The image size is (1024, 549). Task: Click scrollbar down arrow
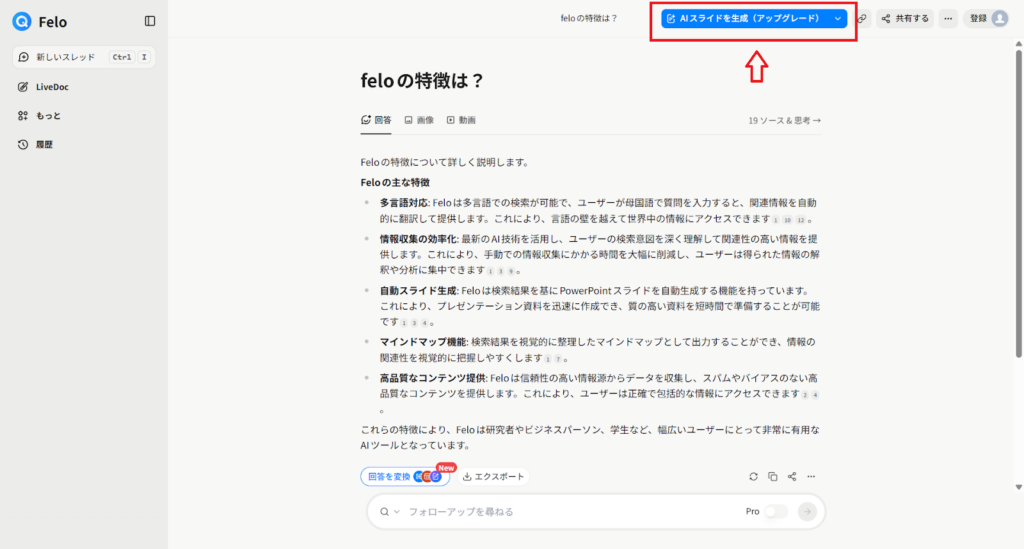pyautogui.click(x=1018, y=487)
